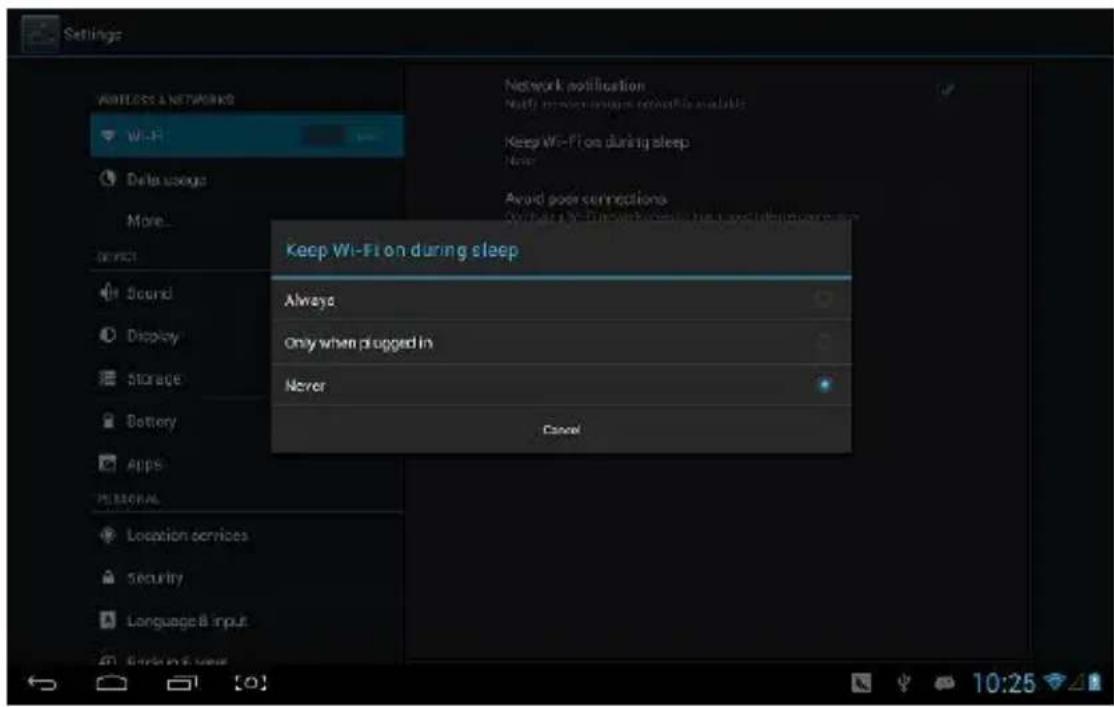Click the Apps icon
Screen dimensions: 1114x707
(x=107, y=463)
